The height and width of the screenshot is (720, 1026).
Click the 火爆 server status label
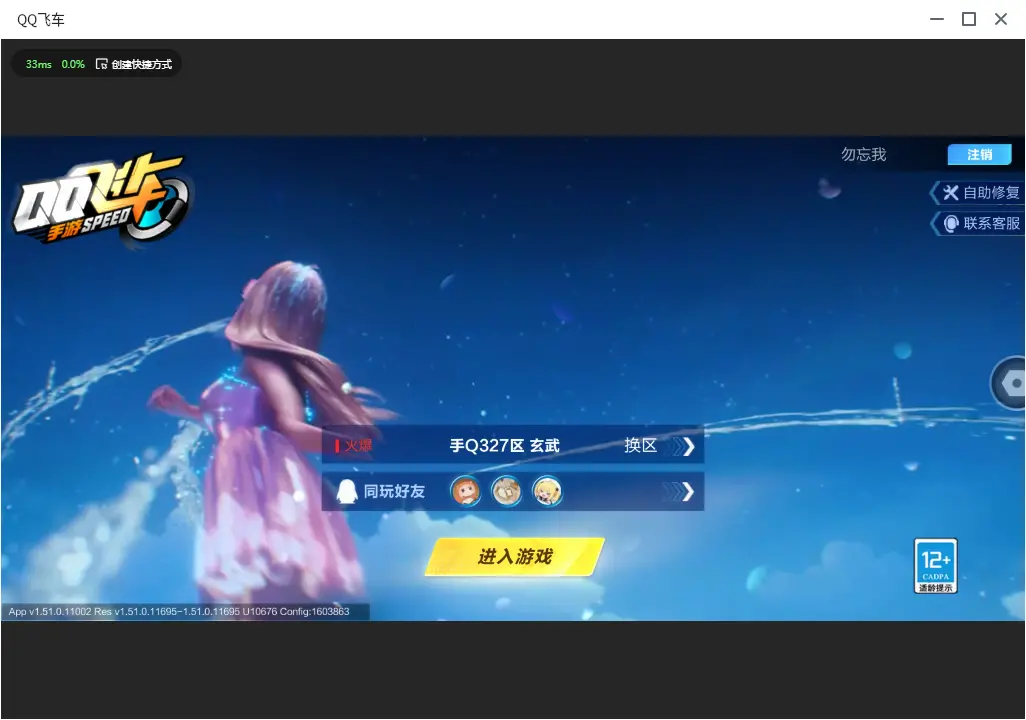[x=353, y=446]
